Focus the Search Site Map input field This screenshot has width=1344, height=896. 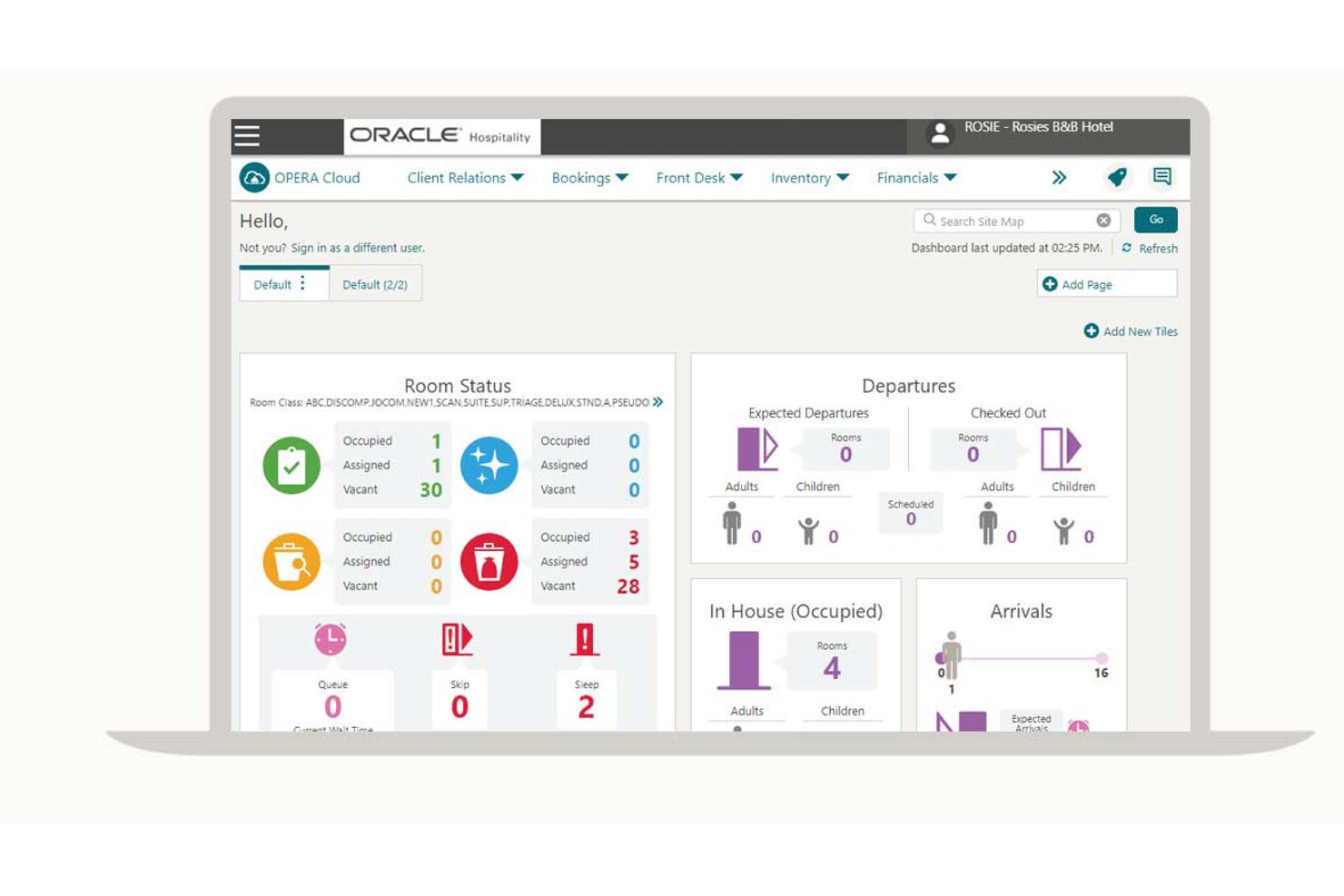(1016, 221)
